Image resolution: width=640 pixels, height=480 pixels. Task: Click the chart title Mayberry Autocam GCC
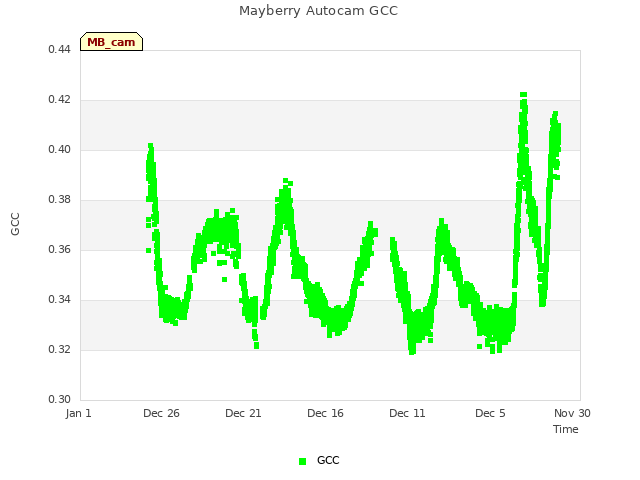click(x=318, y=11)
